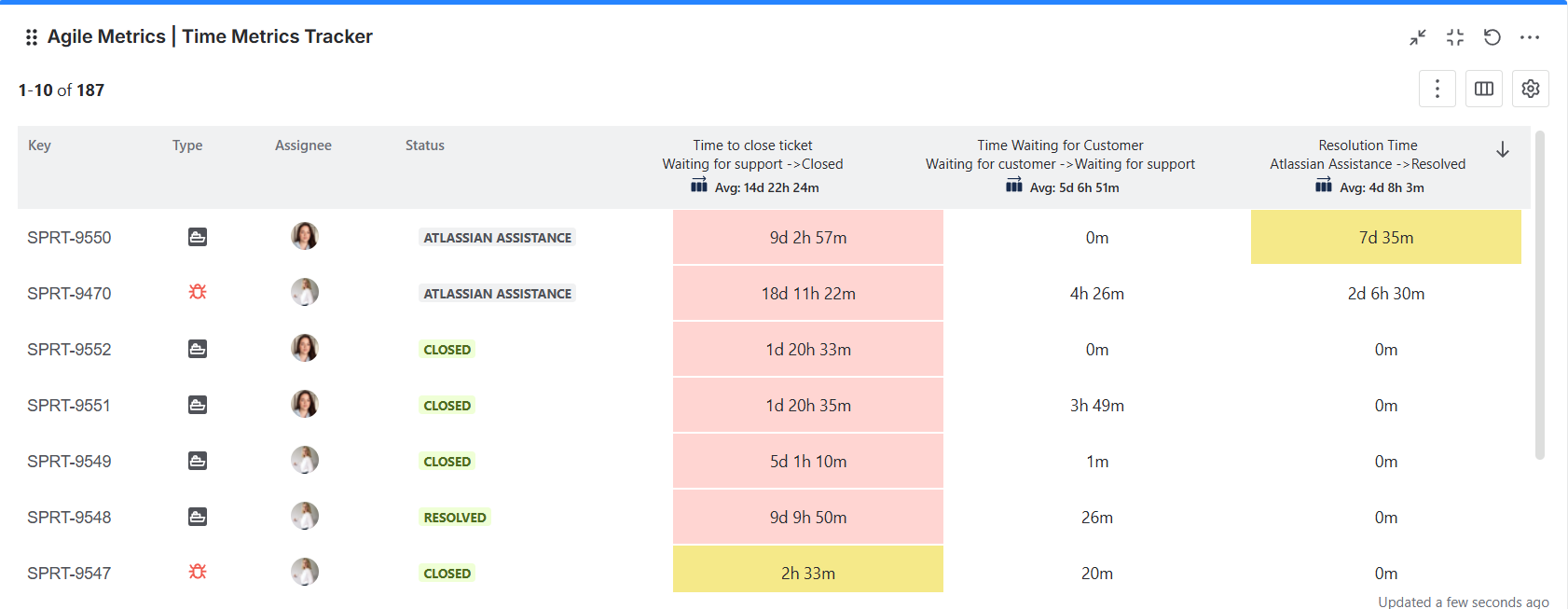Refresh the Time Metrics Tracker gadget
The width and height of the screenshot is (1568, 609).
[x=1492, y=37]
